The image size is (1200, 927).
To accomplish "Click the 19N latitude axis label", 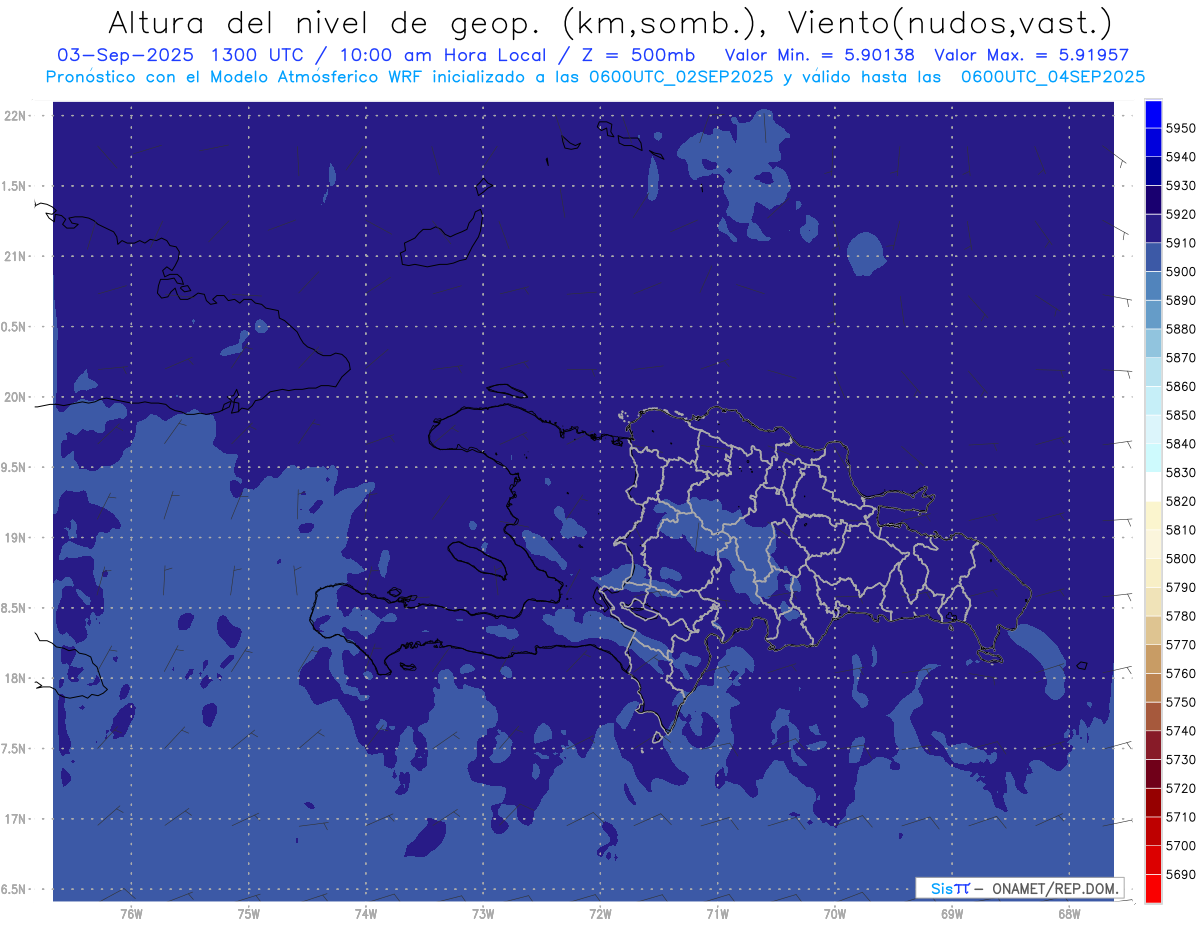I will pyautogui.click(x=15, y=538).
